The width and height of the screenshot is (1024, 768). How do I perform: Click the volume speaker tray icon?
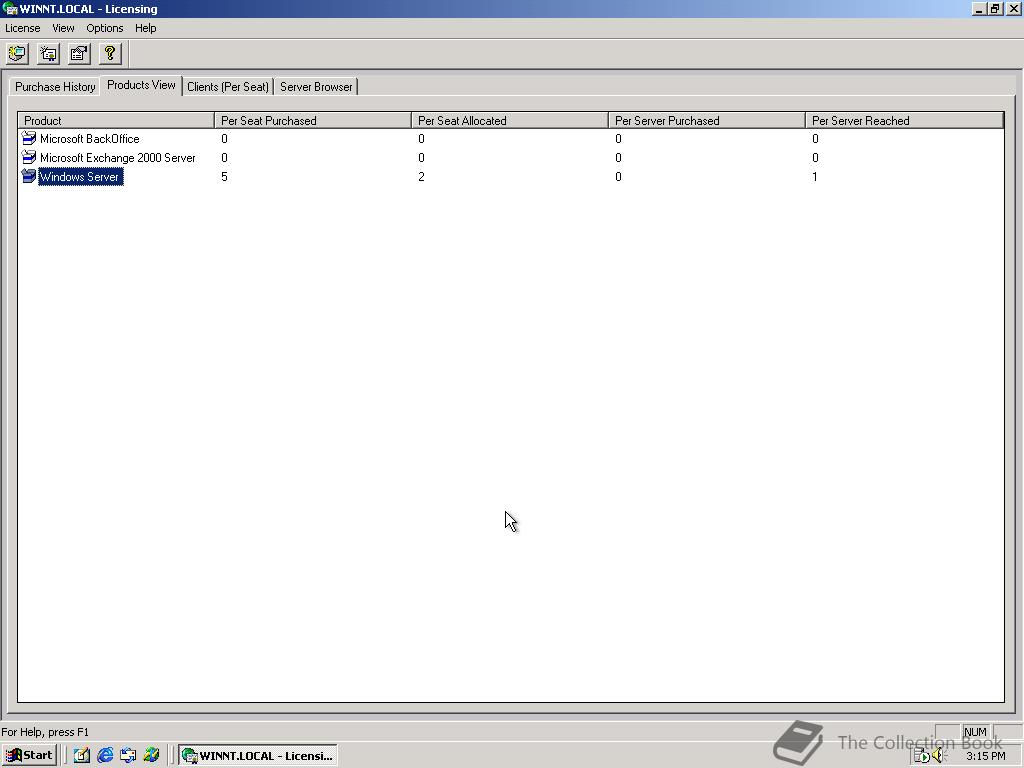pyautogui.click(x=939, y=756)
